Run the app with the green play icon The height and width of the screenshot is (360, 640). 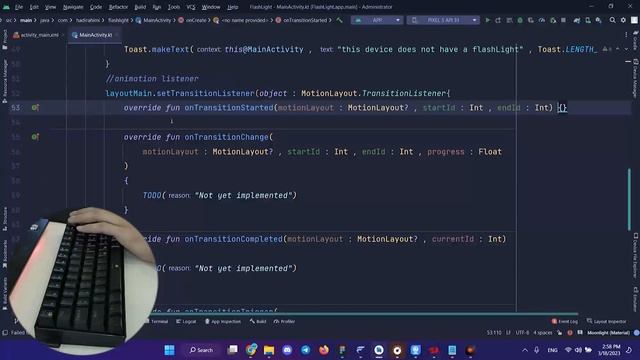(487, 20)
